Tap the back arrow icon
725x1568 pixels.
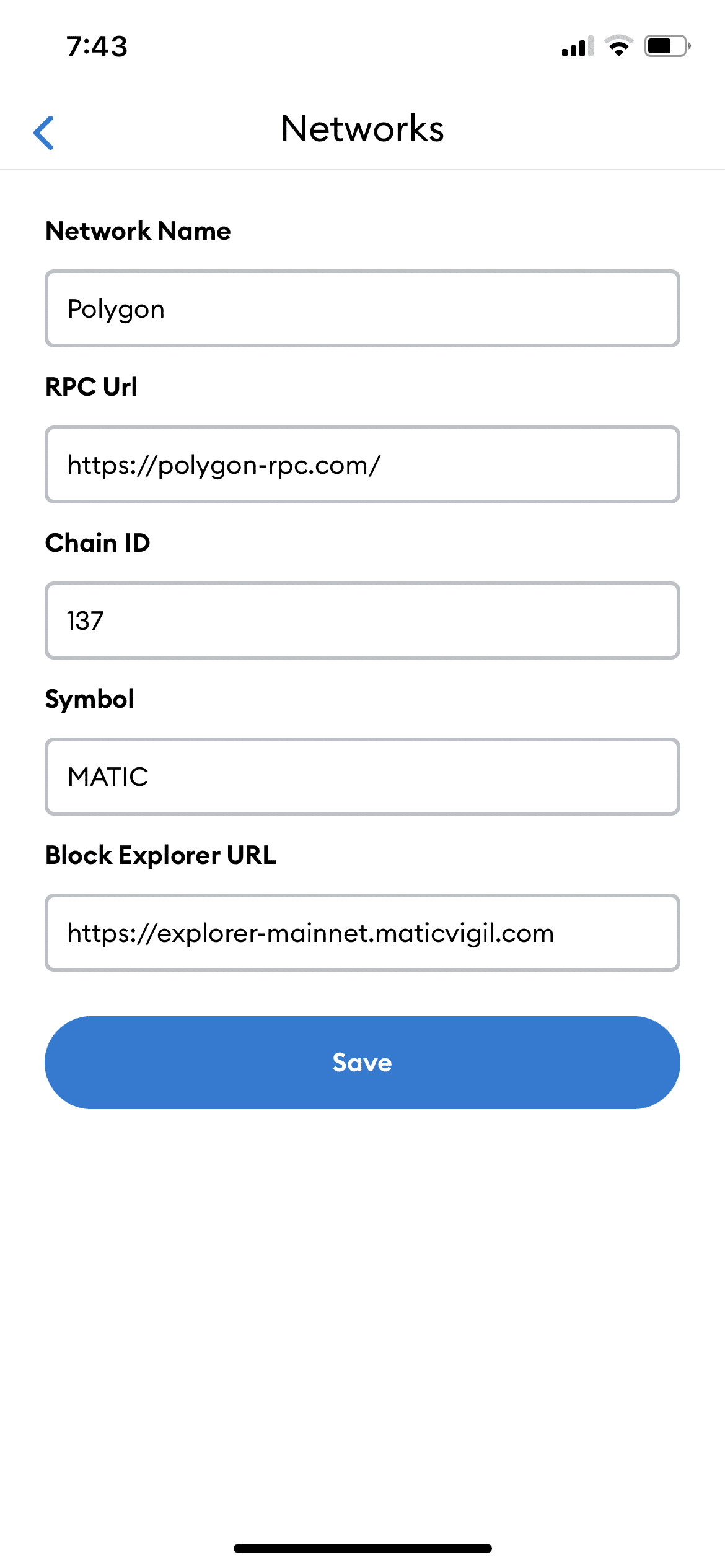pos(43,132)
